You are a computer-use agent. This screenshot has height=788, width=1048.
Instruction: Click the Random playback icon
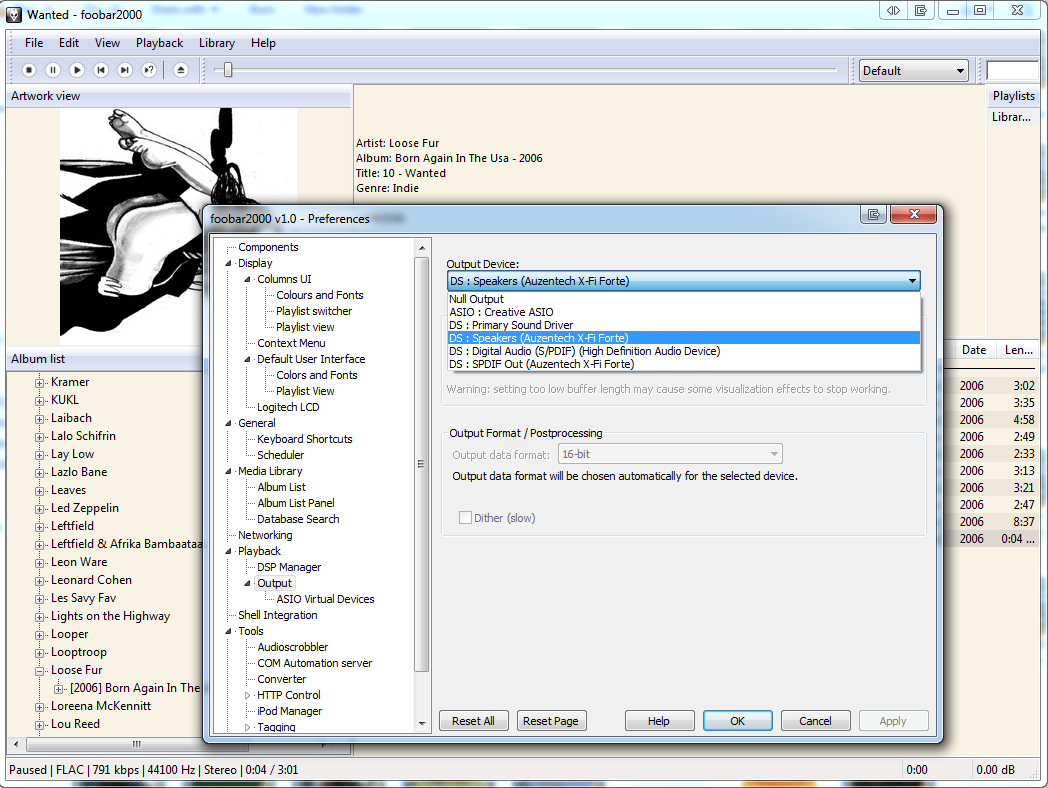pos(149,70)
